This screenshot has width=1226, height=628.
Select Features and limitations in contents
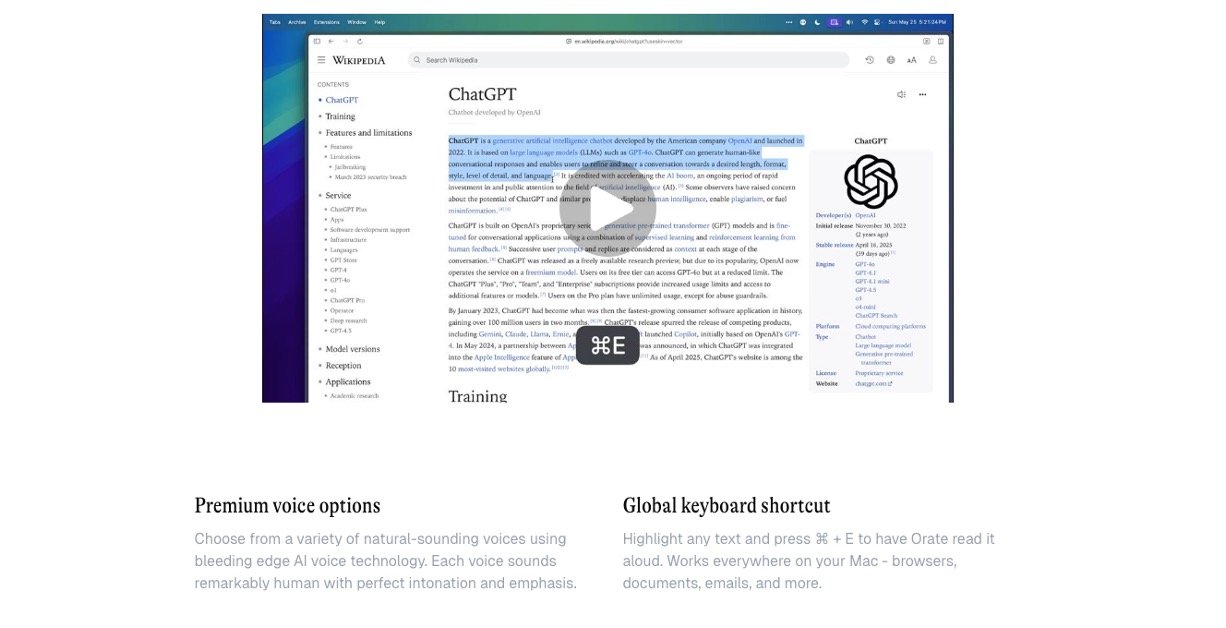click(x=368, y=132)
